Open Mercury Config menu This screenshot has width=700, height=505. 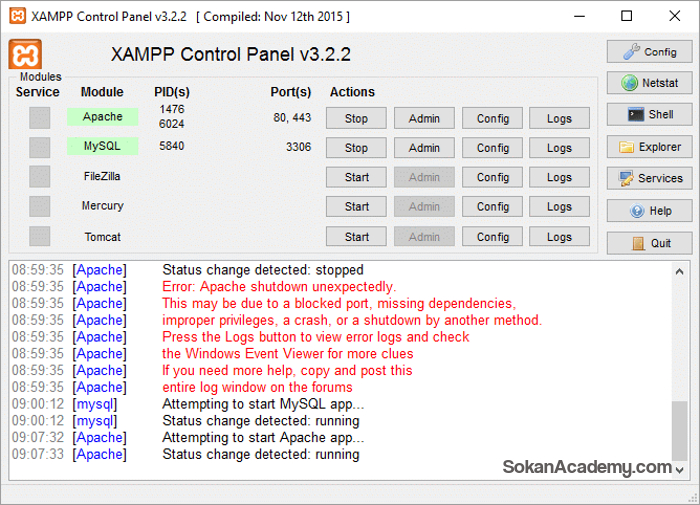(492, 207)
